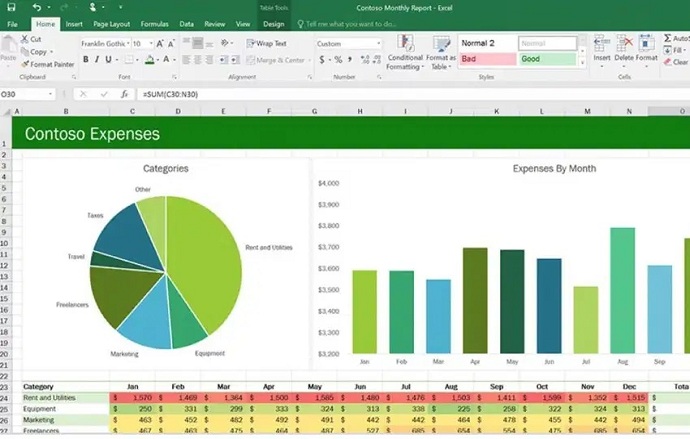Open the Name Box dropdown for O30
The image size is (690, 439).
point(51,94)
